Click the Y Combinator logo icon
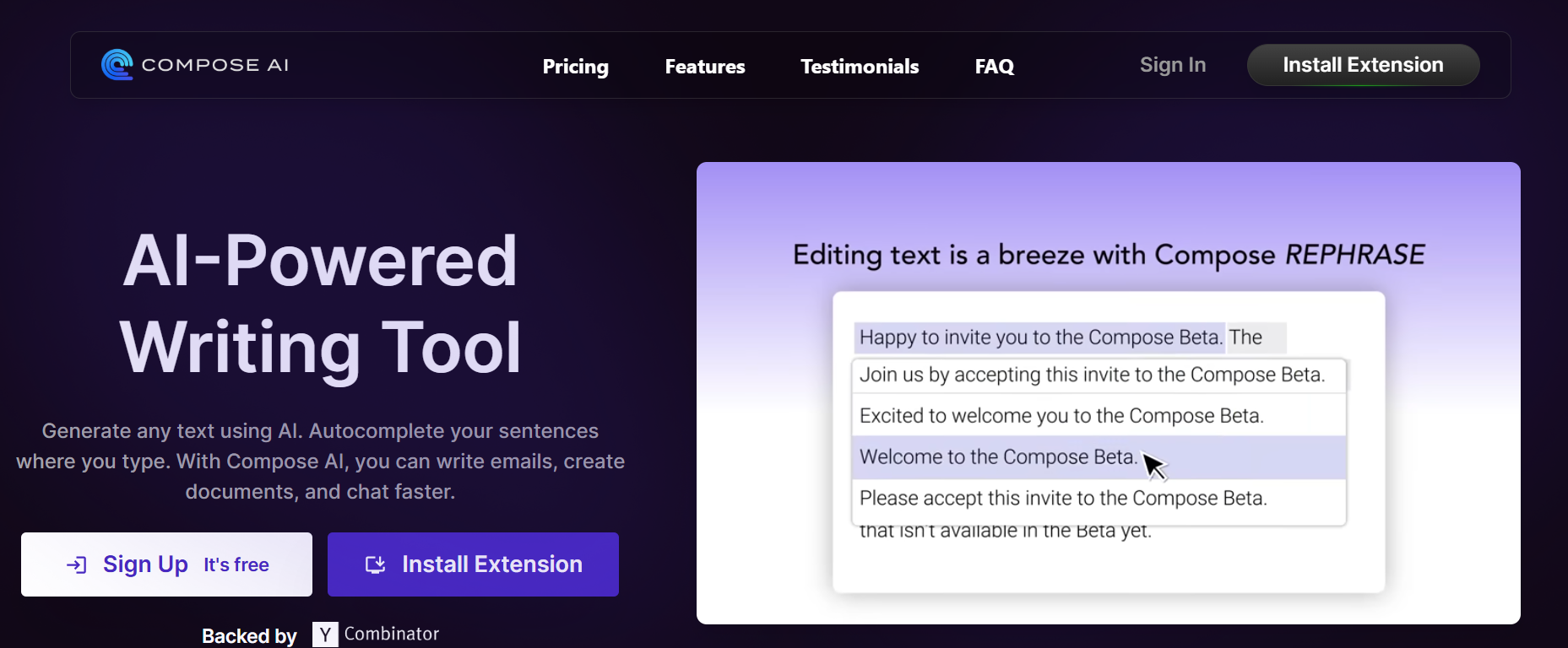1568x648 pixels. point(325,634)
